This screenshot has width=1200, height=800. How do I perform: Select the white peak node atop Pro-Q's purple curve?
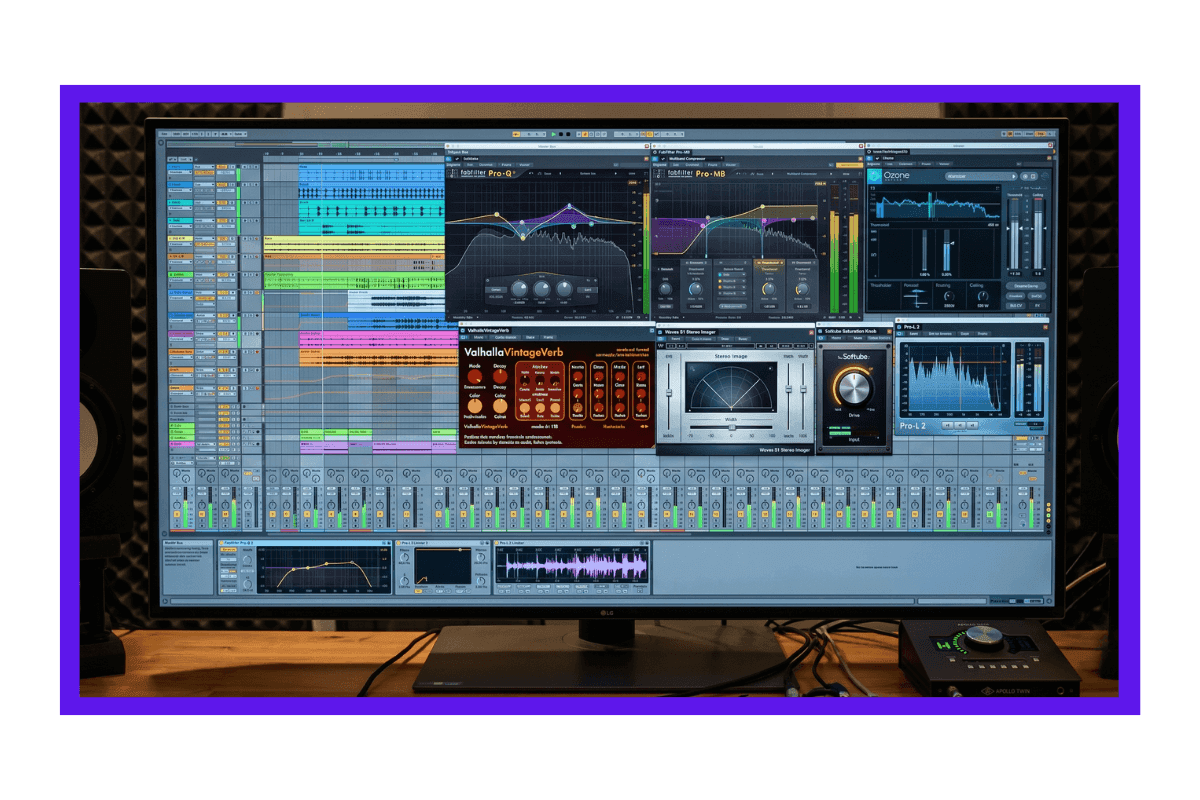570,207
